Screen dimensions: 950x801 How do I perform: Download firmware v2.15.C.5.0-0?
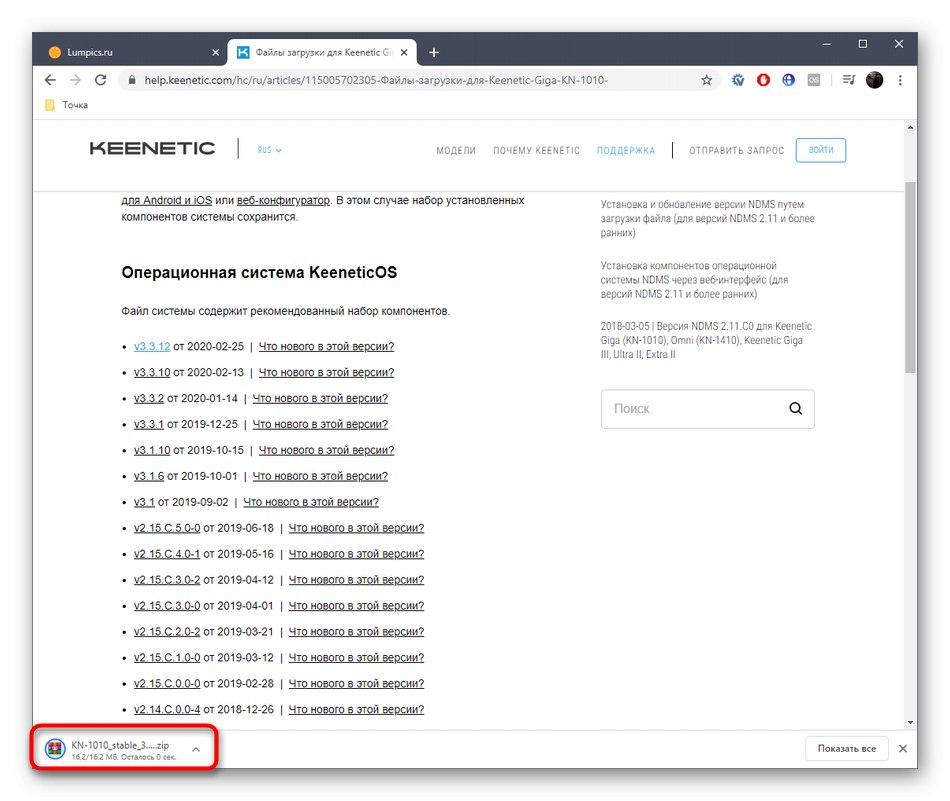(167, 528)
